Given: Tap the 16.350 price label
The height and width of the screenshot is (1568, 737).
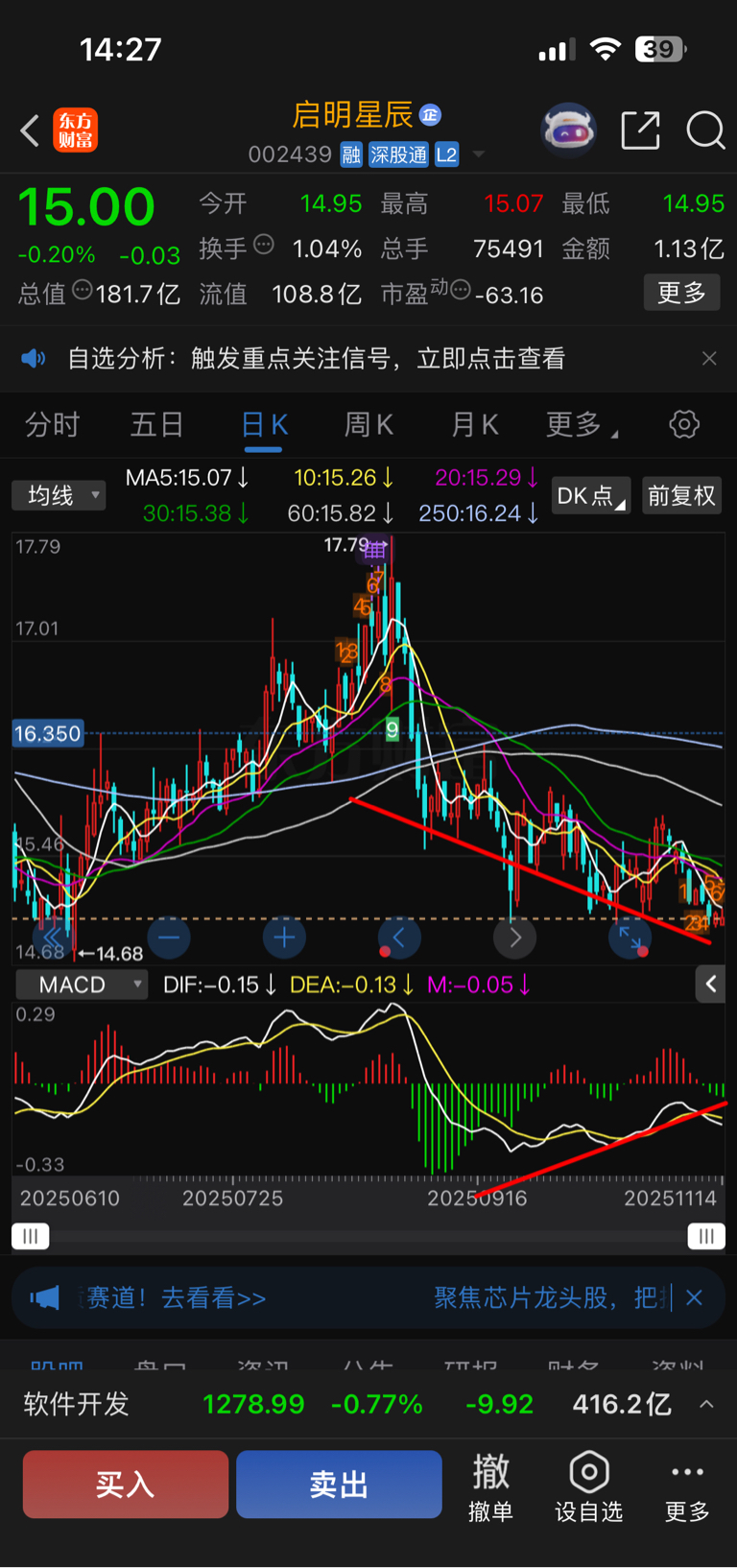Looking at the screenshot, I should pos(47,733).
